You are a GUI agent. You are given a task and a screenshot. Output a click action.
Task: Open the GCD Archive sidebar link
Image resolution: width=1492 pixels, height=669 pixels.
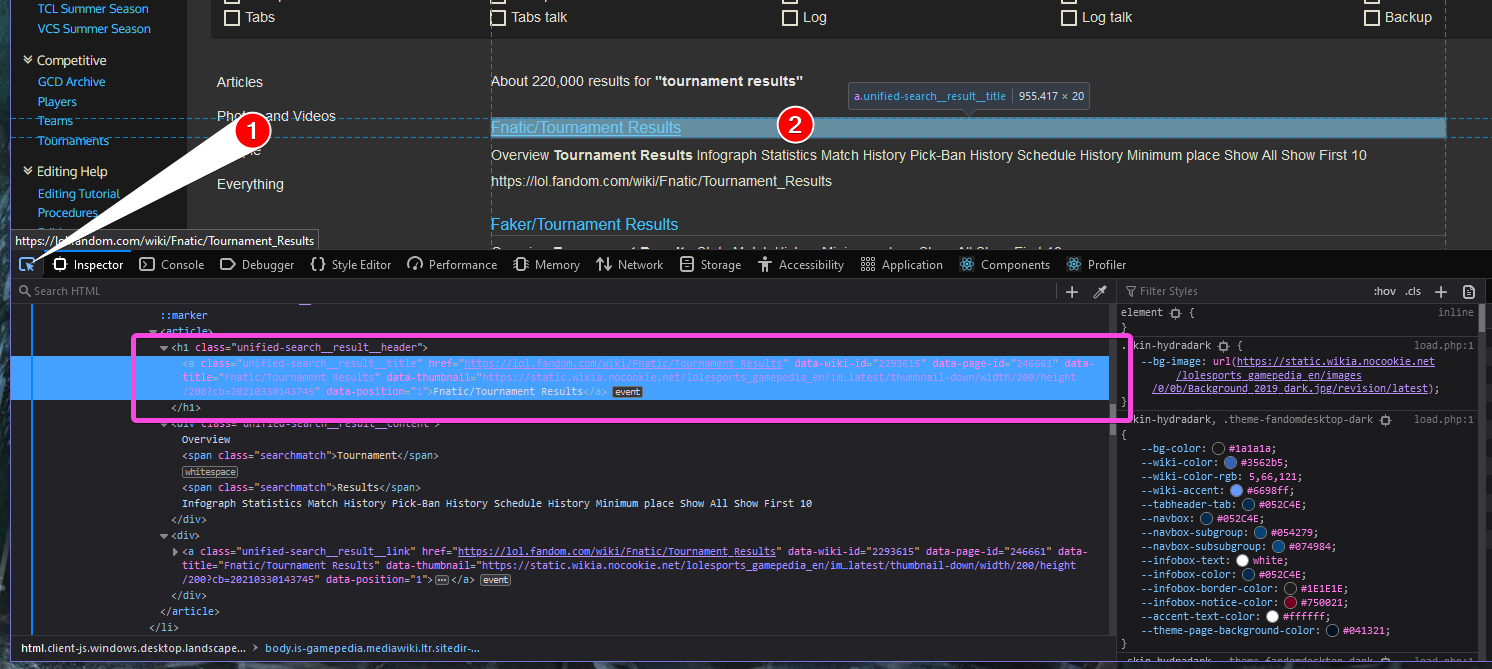pos(71,82)
